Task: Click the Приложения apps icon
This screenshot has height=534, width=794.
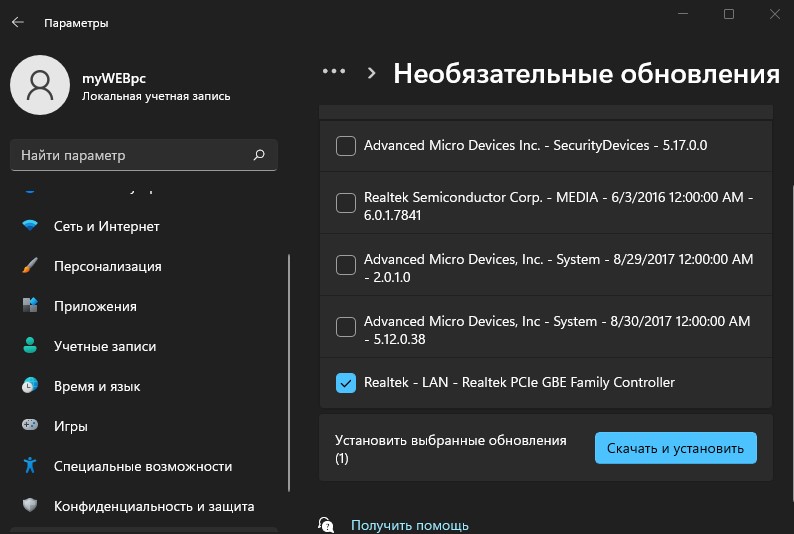Action: 30,305
